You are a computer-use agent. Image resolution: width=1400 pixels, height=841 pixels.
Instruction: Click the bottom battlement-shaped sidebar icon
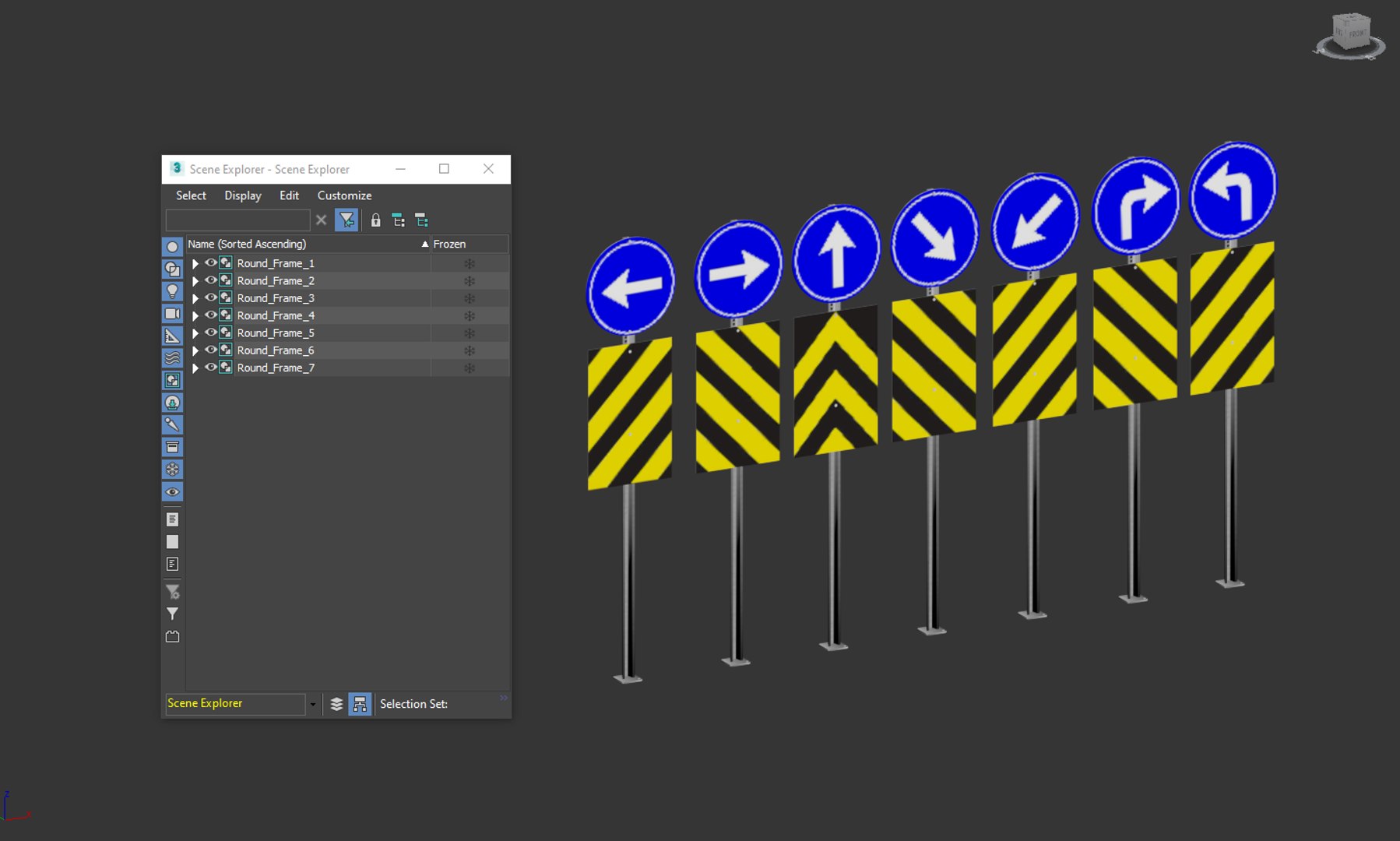coord(172,636)
